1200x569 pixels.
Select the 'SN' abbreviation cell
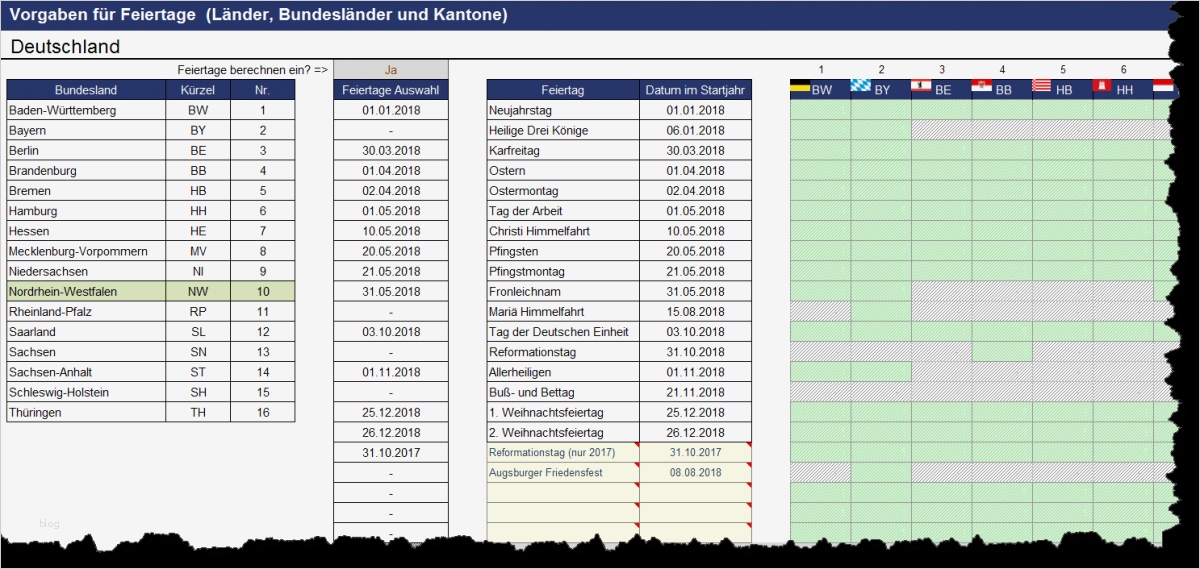point(198,352)
